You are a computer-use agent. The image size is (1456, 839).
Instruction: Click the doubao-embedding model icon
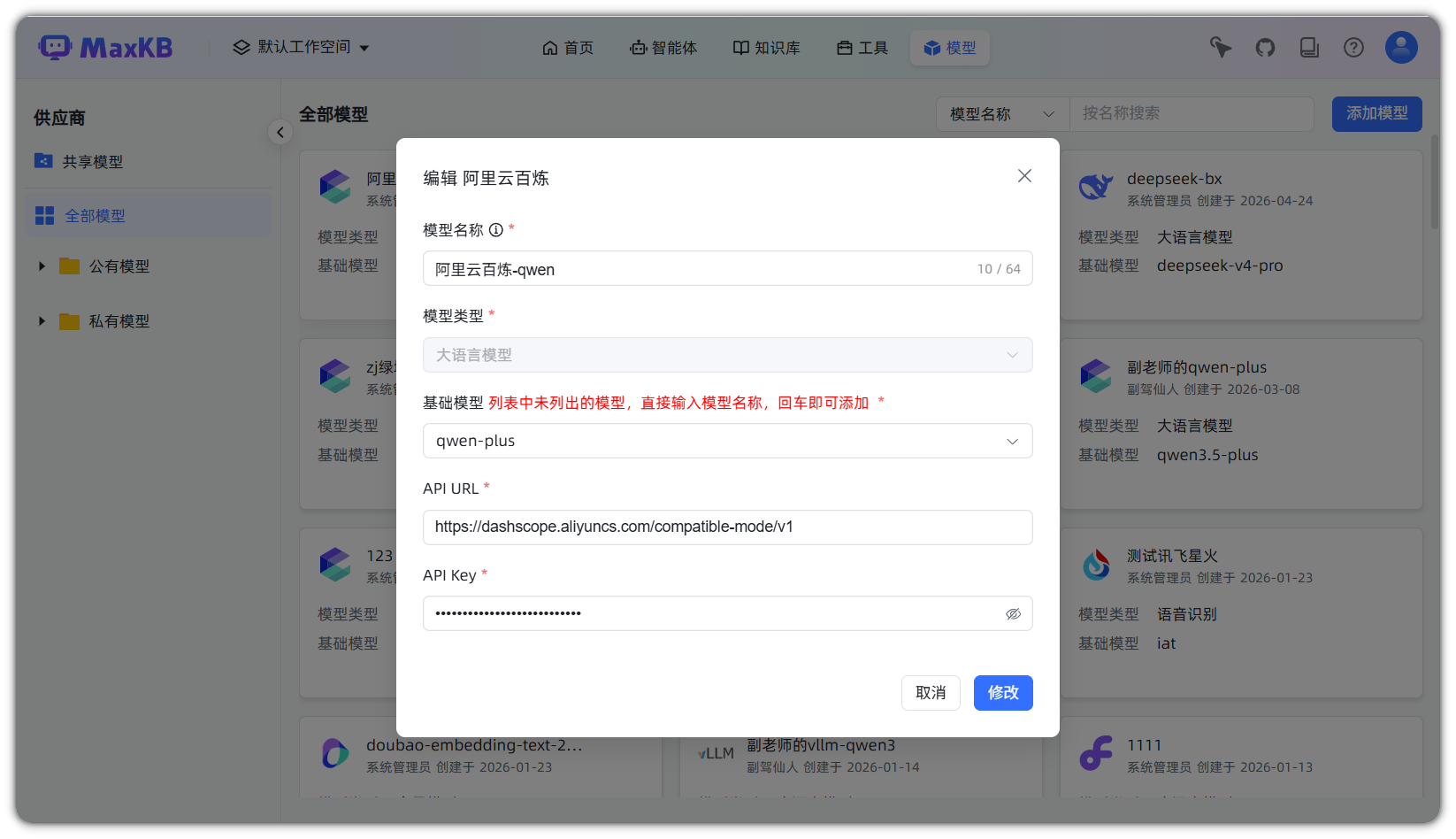335,753
